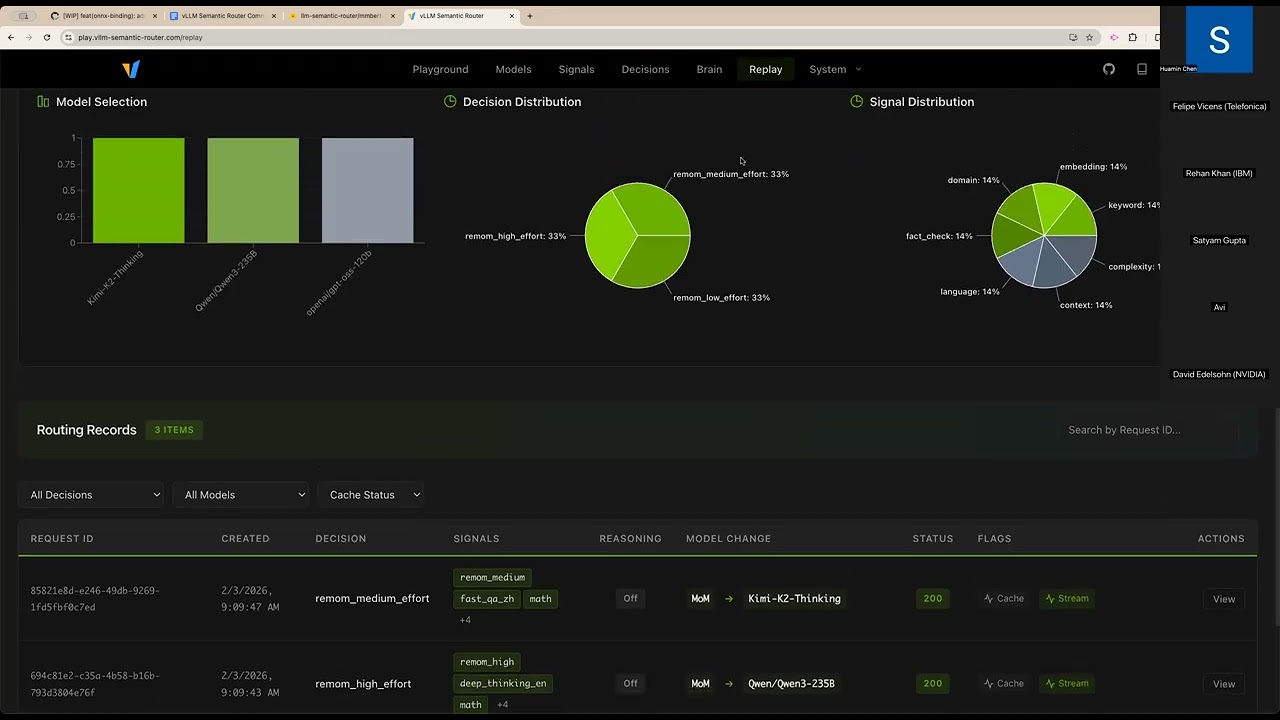Image resolution: width=1280 pixels, height=720 pixels.
Task: Click the browser forward arrow
Action: pyautogui.click(x=29, y=37)
